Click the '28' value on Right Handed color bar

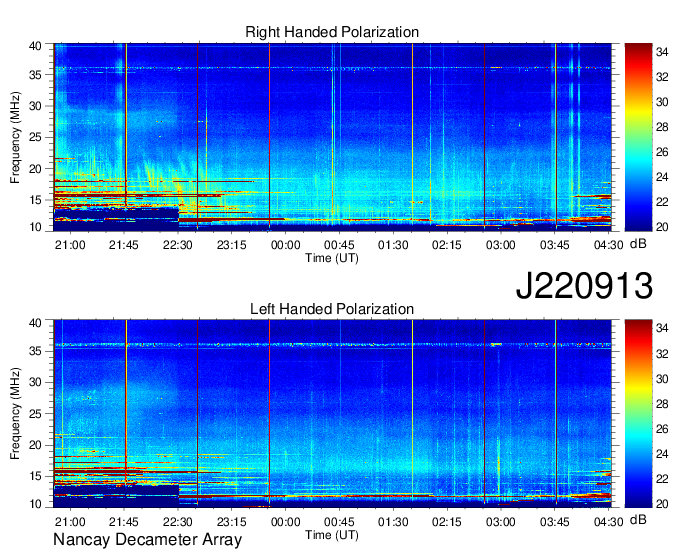(662, 127)
